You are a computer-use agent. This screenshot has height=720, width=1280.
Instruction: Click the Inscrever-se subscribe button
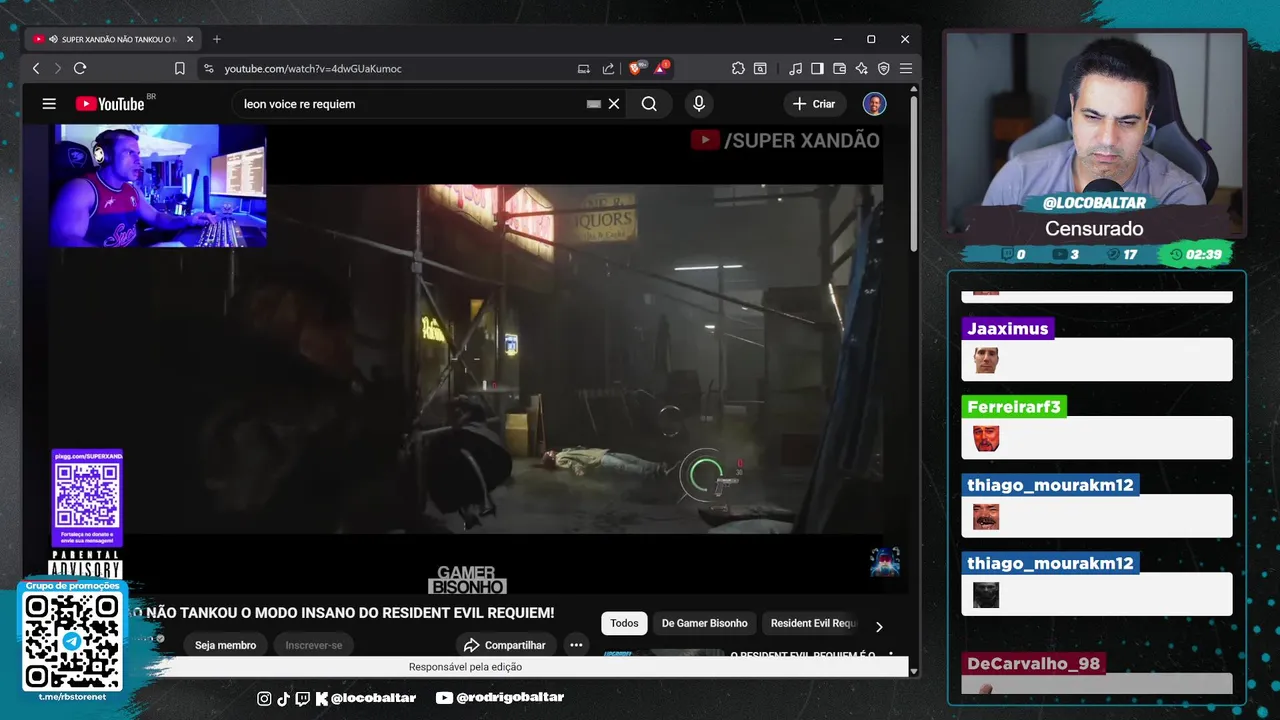[x=314, y=645]
